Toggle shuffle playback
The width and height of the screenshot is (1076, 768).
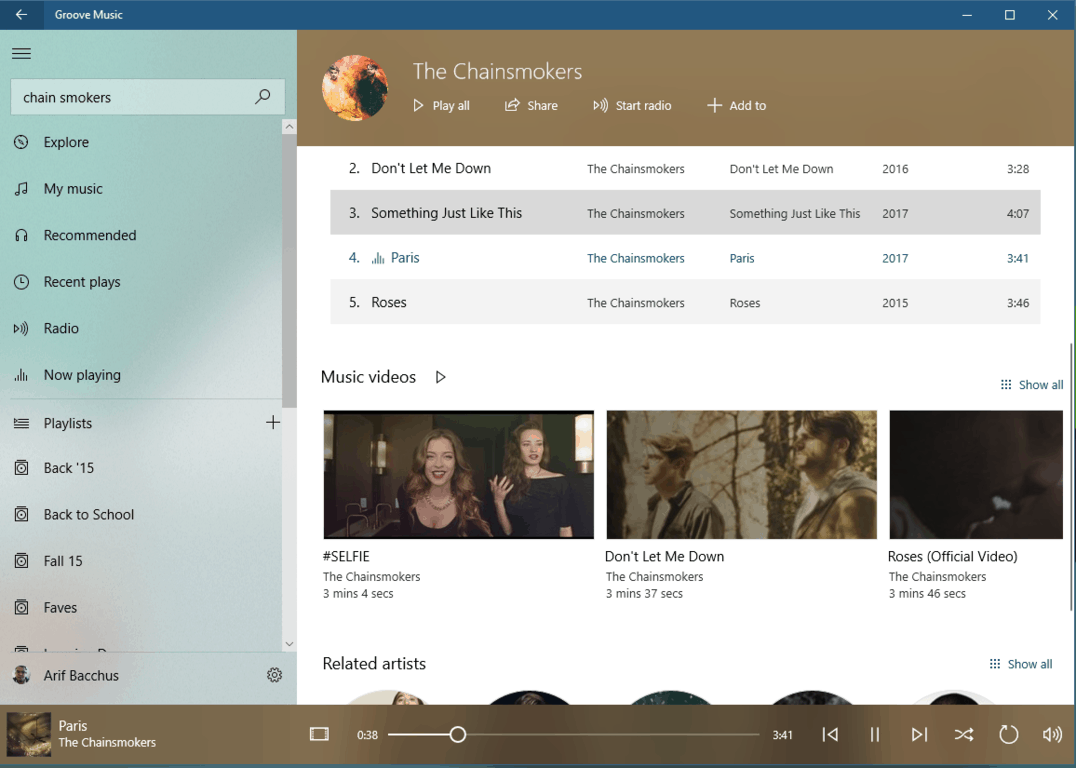(x=963, y=735)
